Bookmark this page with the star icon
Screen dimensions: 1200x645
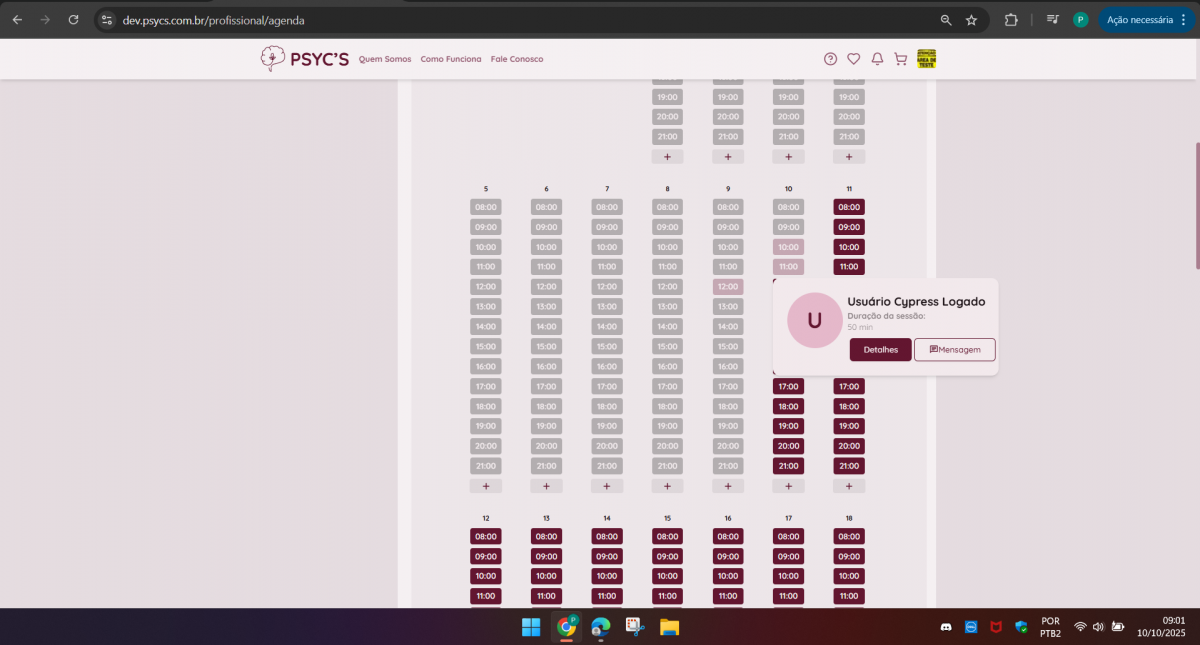point(971,20)
